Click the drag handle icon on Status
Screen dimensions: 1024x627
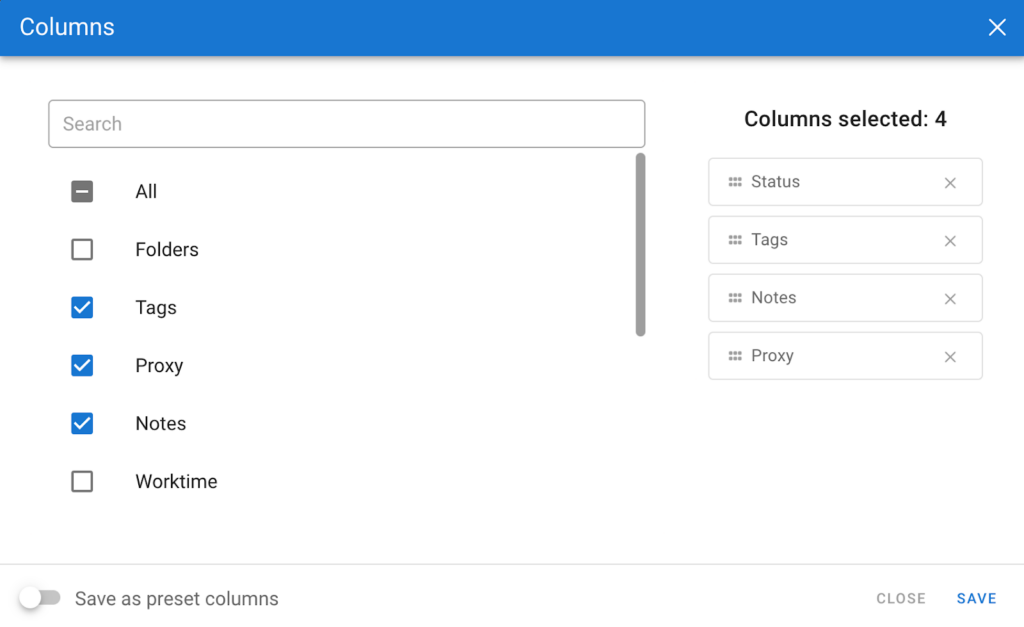pos(735,182)
